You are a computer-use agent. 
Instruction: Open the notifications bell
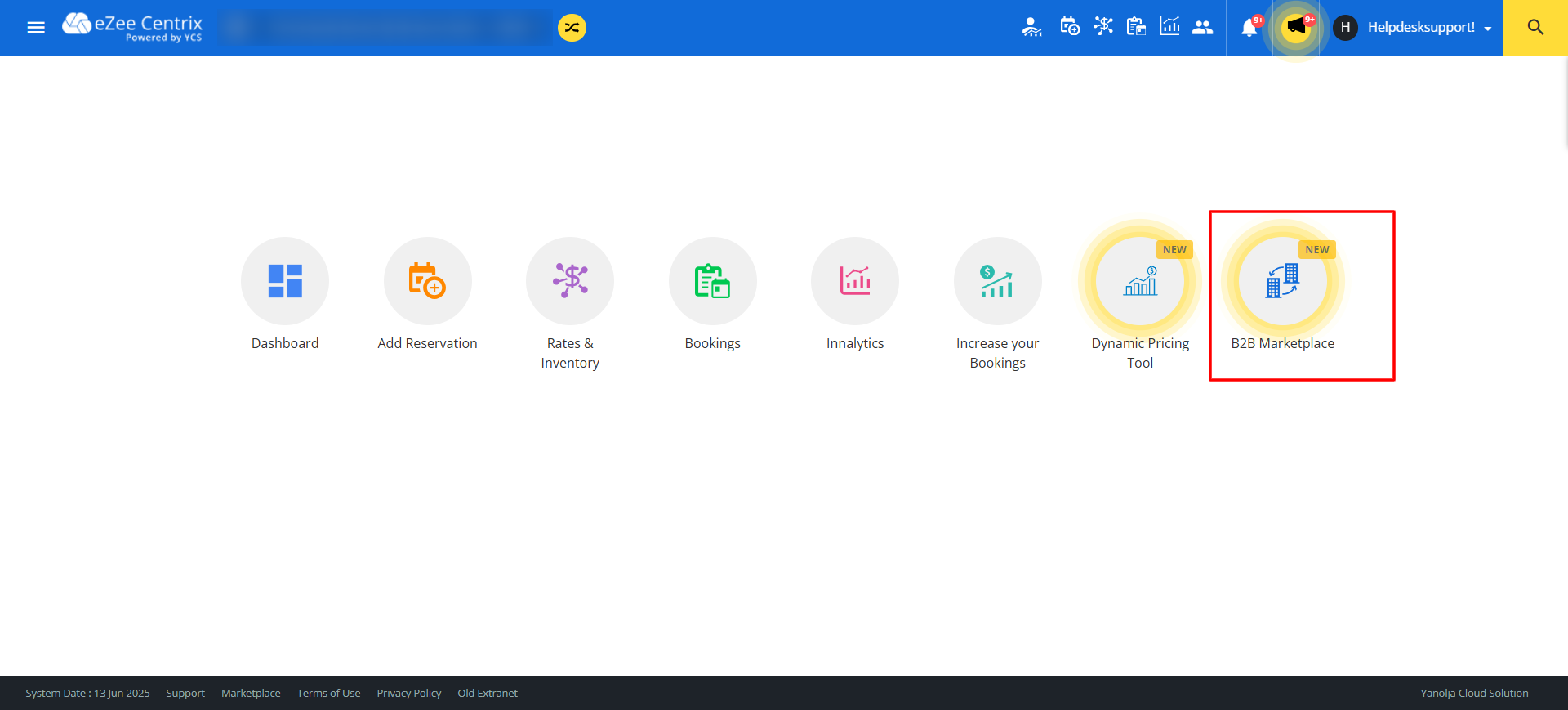[1249, 28]
